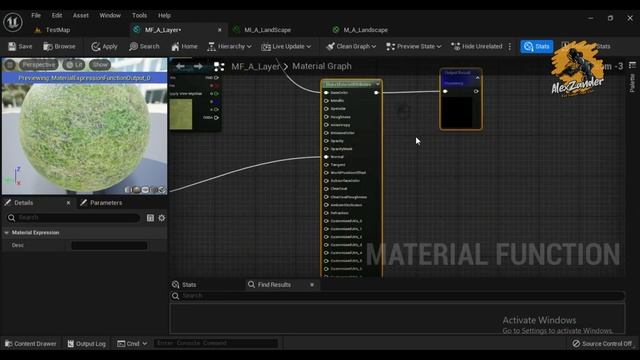This screenshot has height=360, width=640.
Task: Click the Normal input pin
Action: 326,157
